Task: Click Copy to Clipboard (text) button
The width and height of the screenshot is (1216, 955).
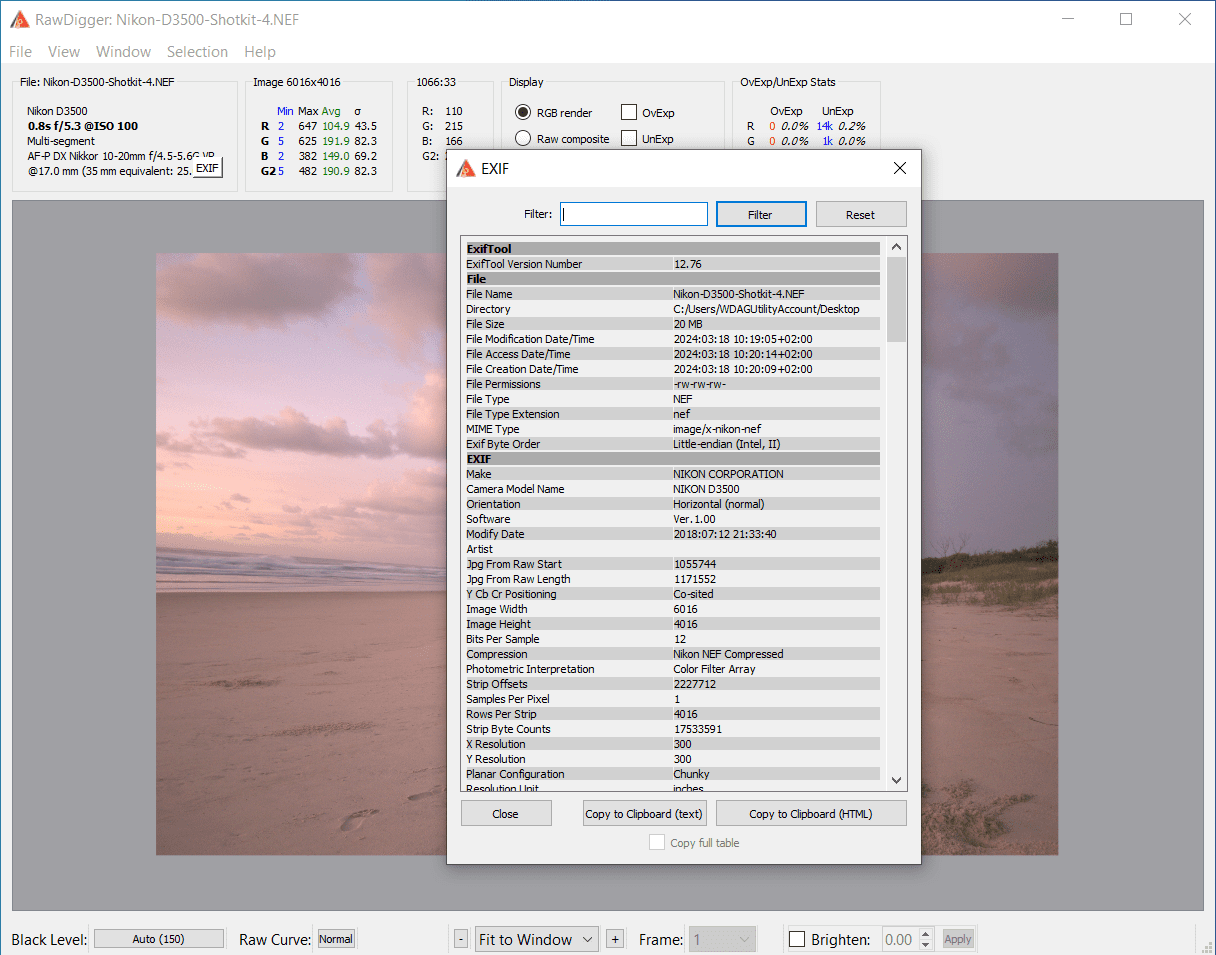Action: click(644, 813)
